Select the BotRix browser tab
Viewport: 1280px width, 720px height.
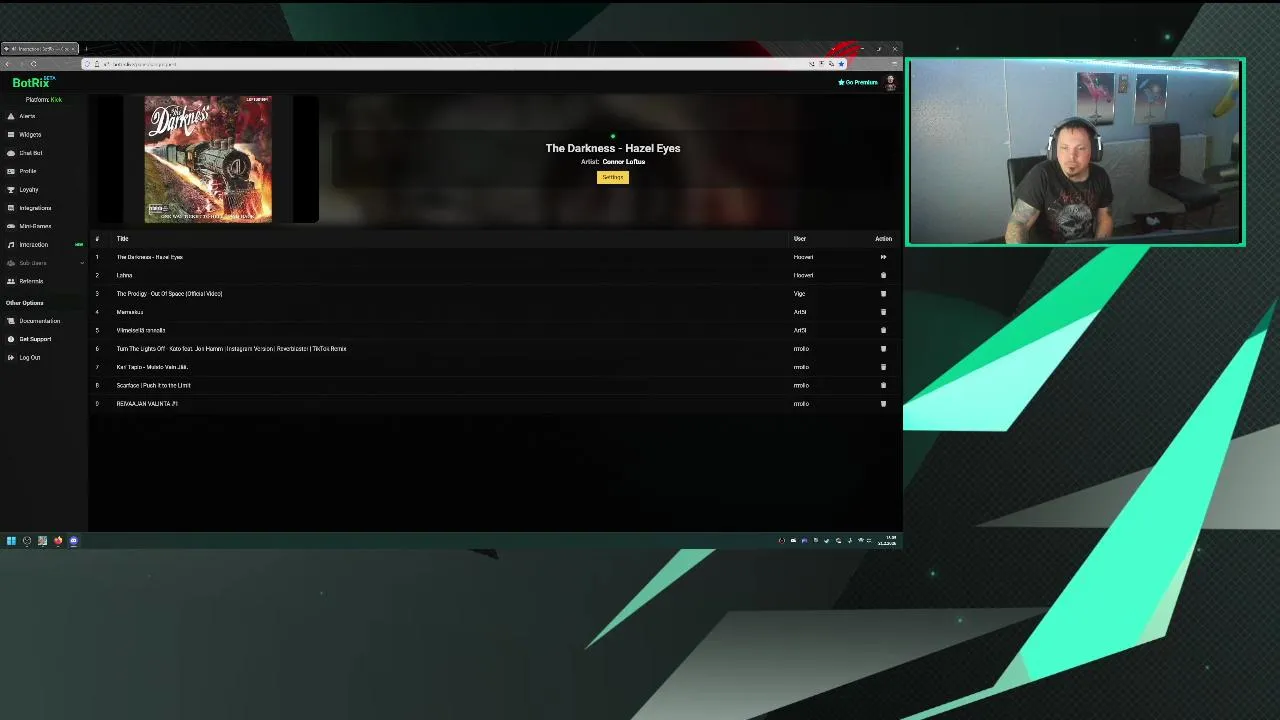[40, 49]
